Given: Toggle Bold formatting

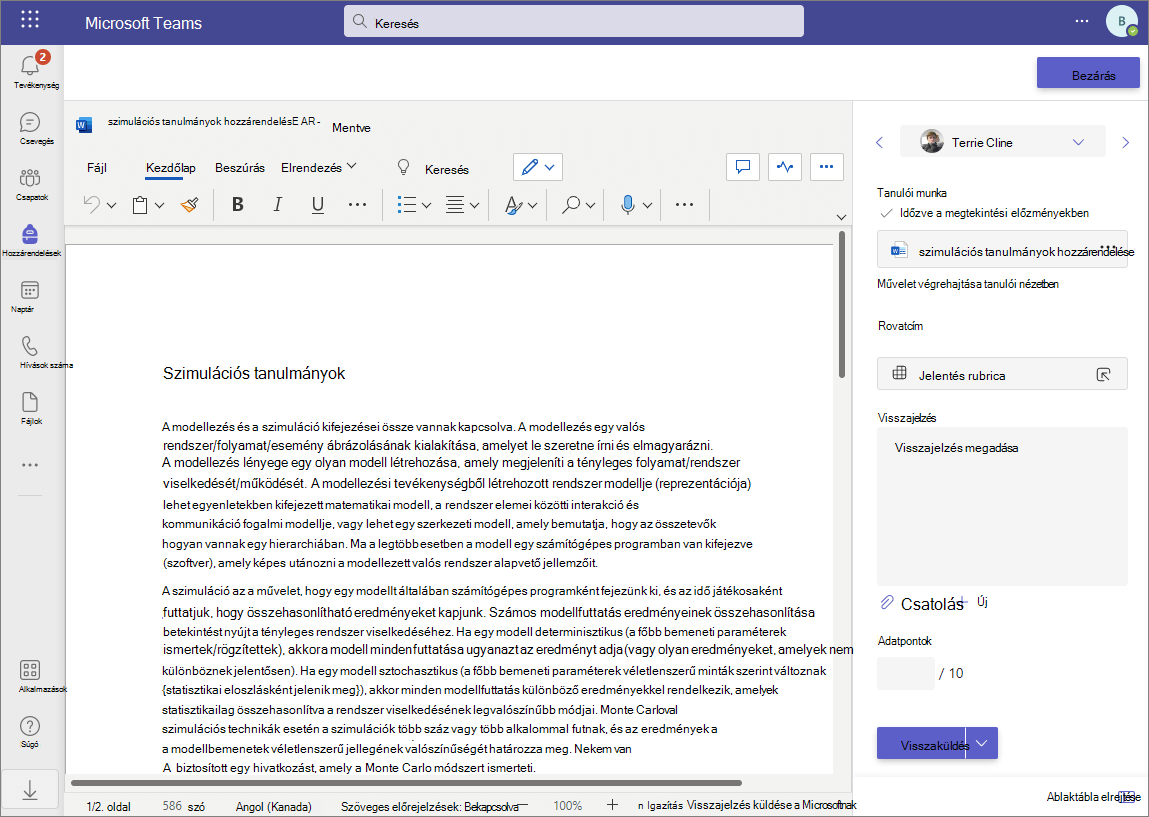Looking at the screenshot, I should [237, 204].
